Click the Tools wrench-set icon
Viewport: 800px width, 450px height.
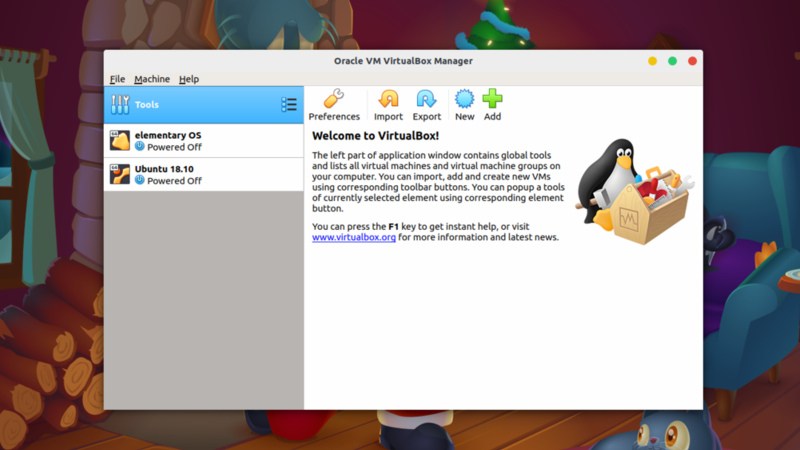click(120, 105)
